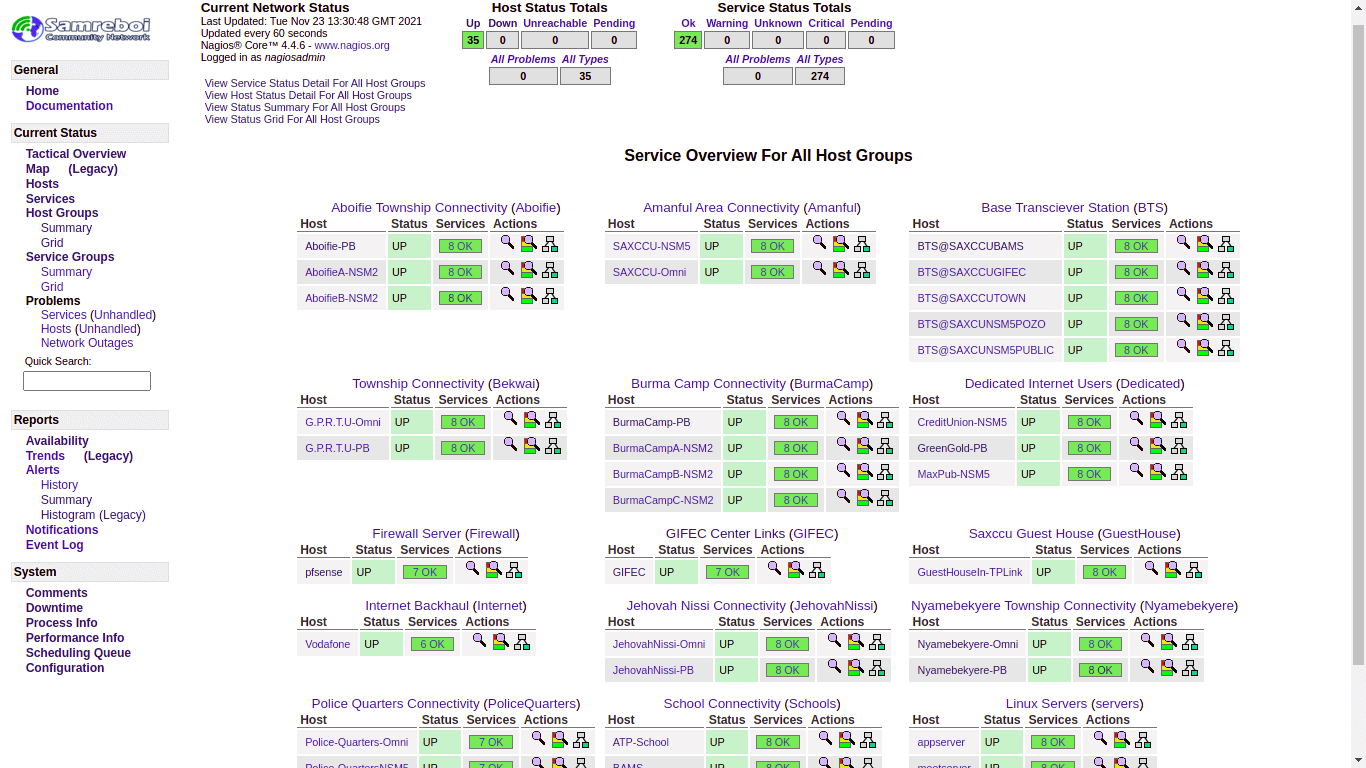Click the magnifier icon for pfsense host
This screenshot has height=768, width=1366.
tap(472, 569)
